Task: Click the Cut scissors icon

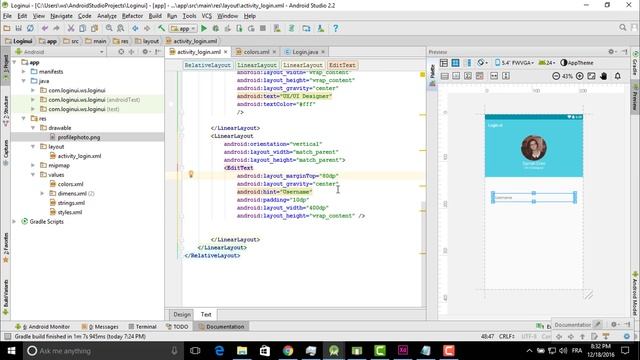Action: tap(71, 28)
